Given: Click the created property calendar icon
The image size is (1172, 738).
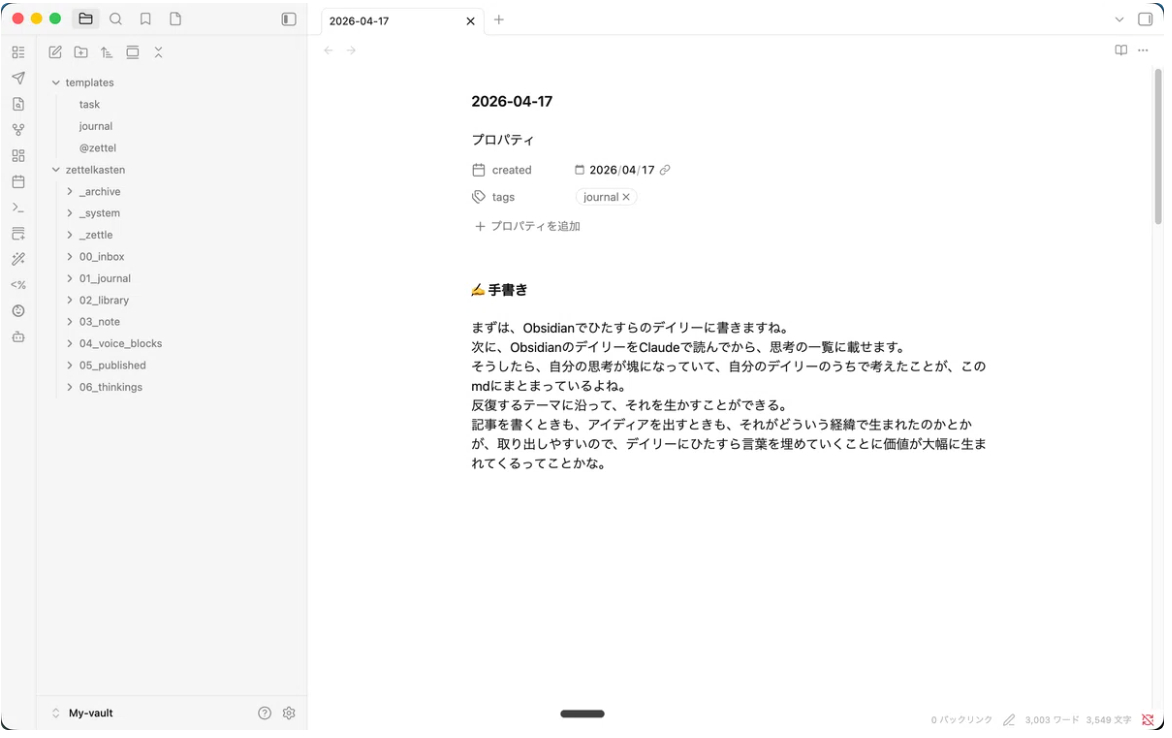Looking at the screenshot, I should coord(478,170).
